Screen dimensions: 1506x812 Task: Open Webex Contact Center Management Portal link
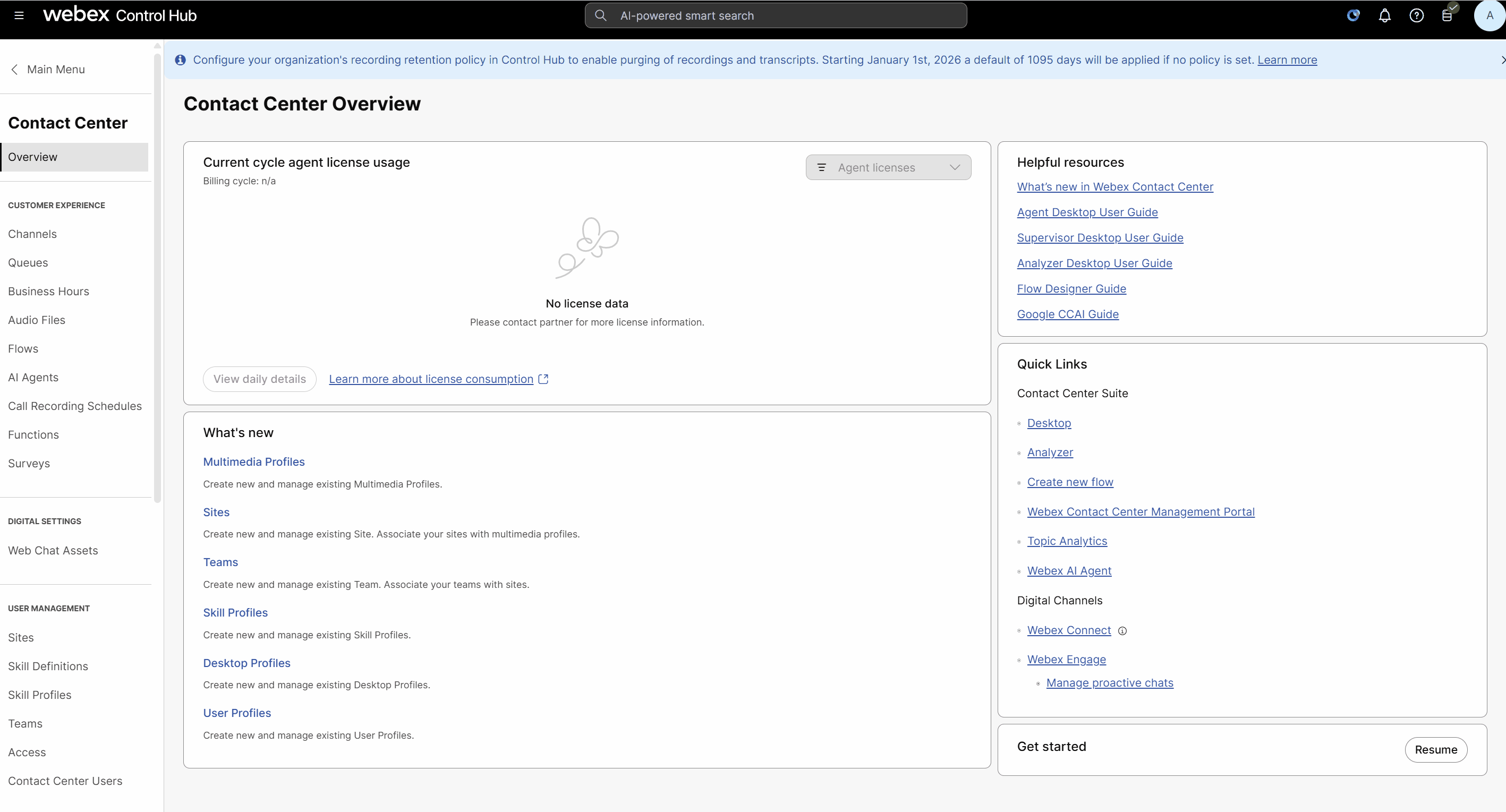coord(1141,512)
